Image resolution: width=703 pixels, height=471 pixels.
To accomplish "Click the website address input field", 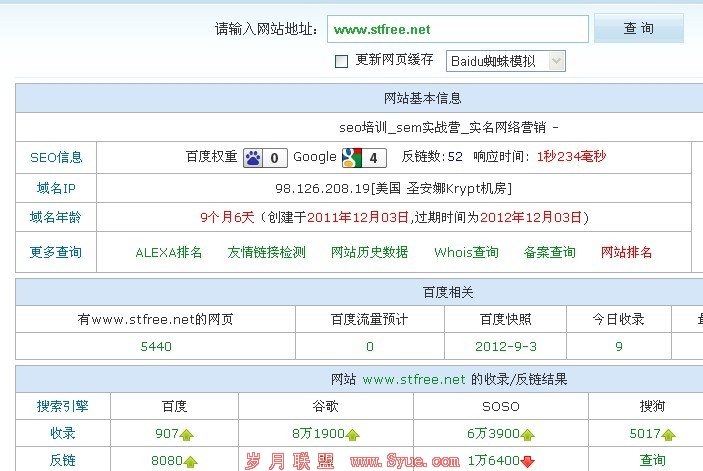I will 457,29.
